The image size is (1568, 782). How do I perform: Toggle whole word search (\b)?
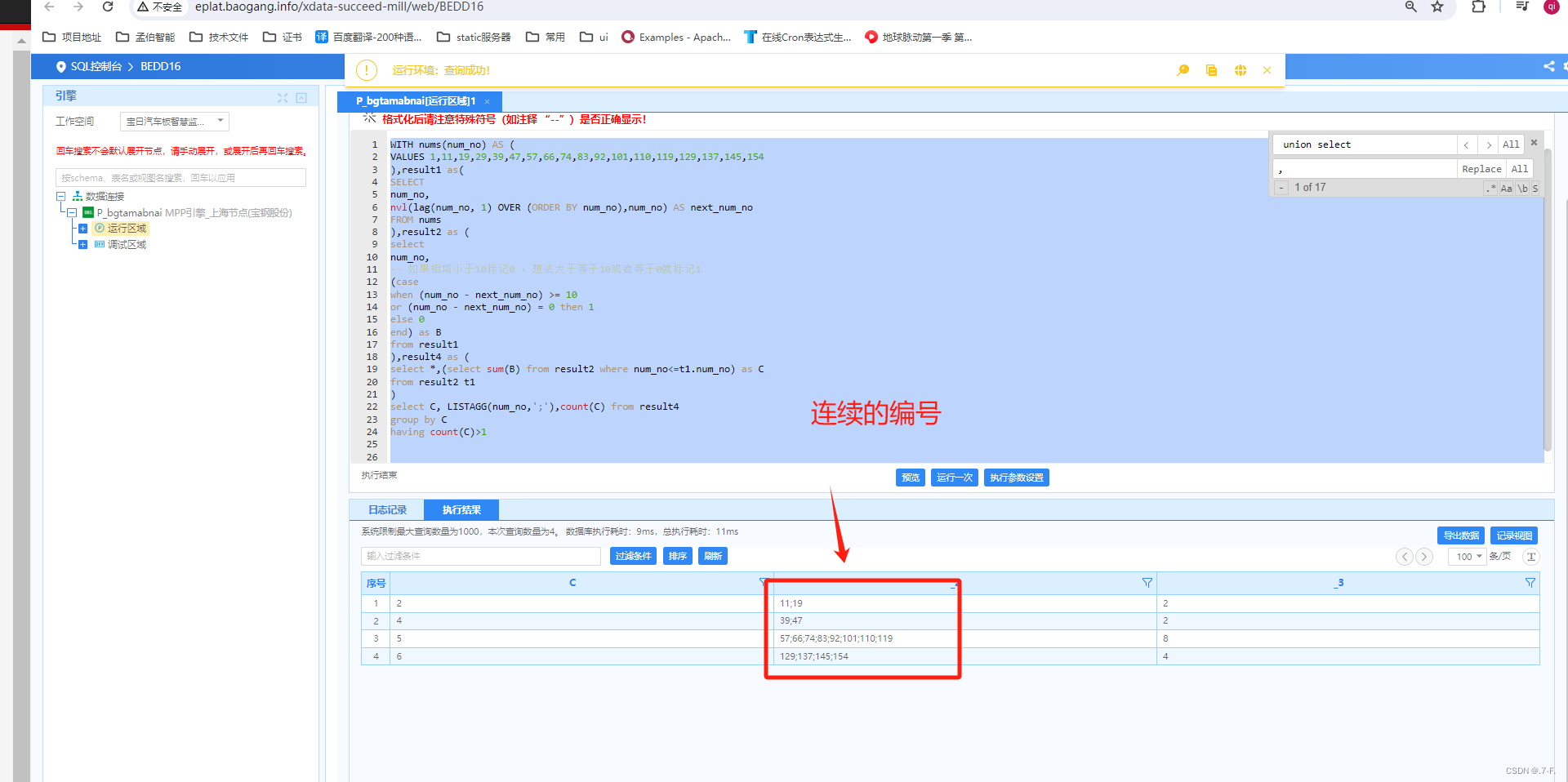(1523, 189)
